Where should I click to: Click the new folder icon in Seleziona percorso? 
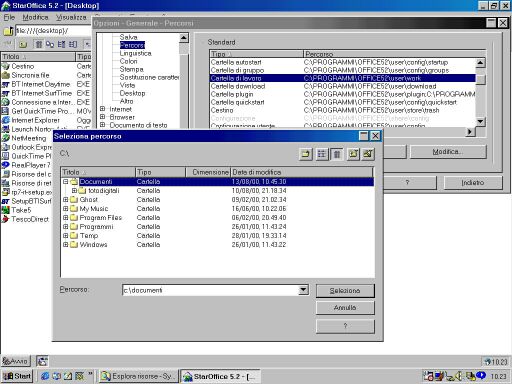(353, 154)
